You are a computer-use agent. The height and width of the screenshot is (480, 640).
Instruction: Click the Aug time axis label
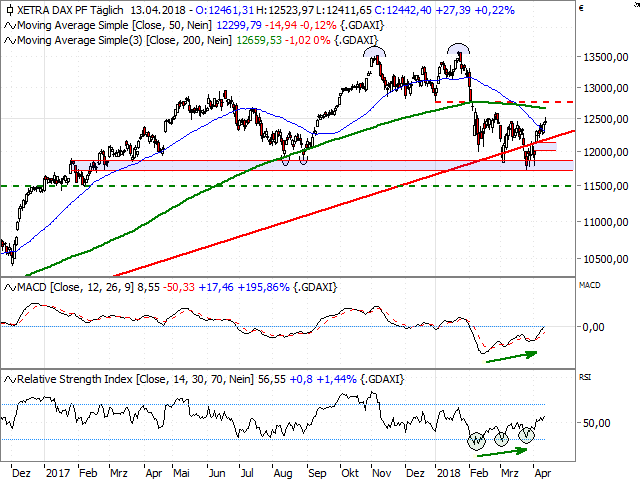pos(283,473)
